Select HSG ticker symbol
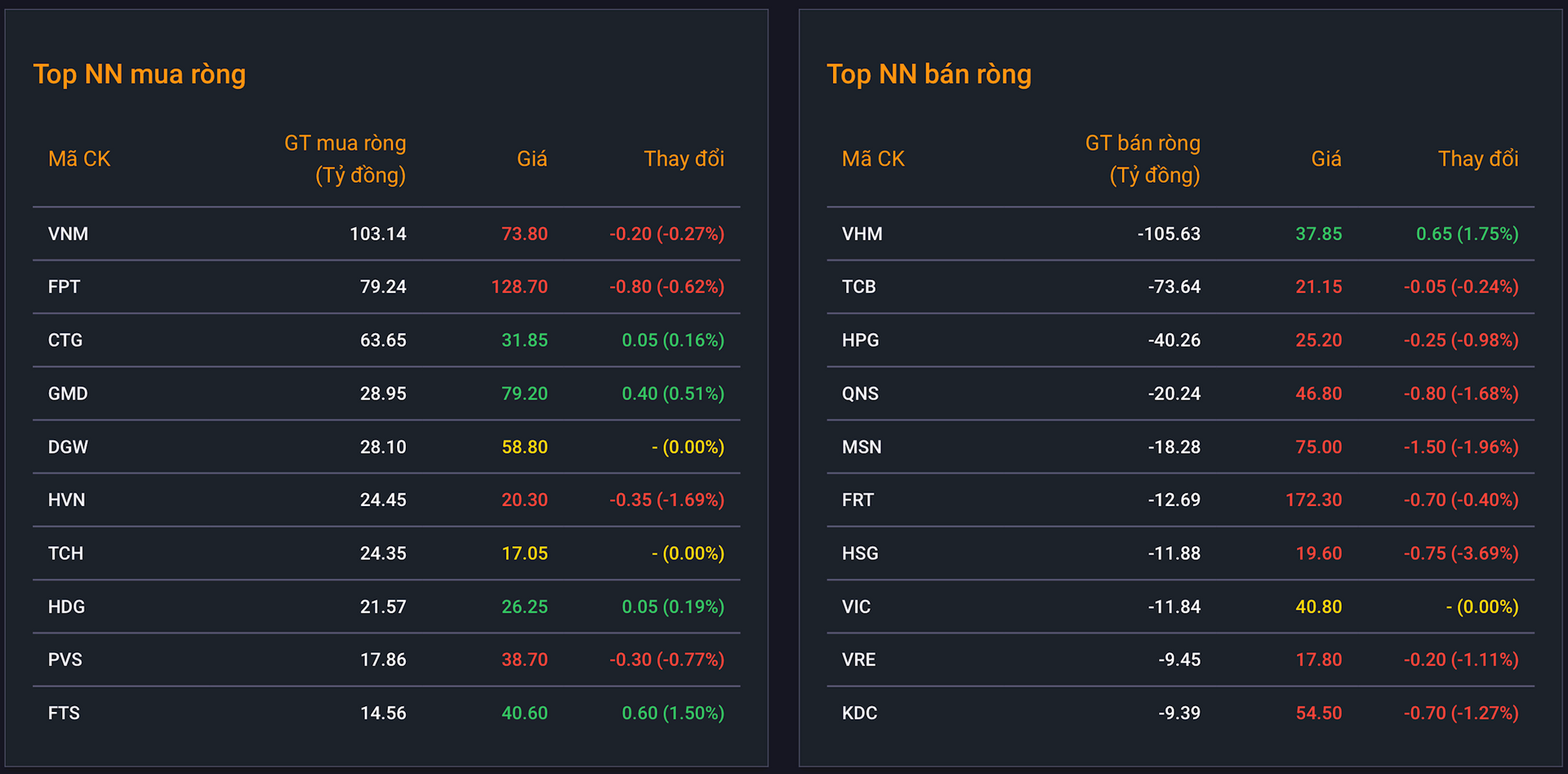 pyautogui.click(x=860, y=554)
